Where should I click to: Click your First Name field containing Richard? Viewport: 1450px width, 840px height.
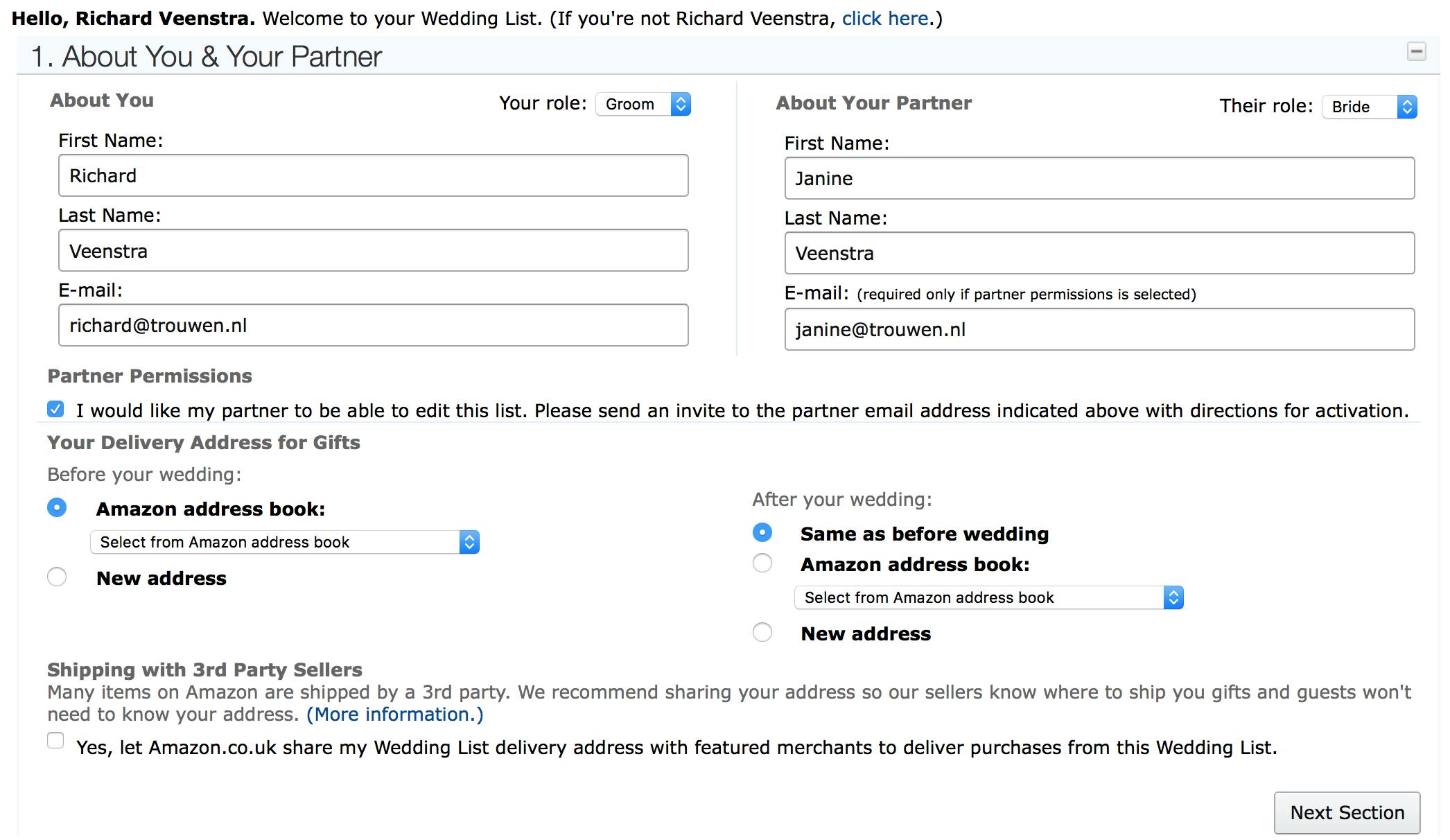pos(373,176)
